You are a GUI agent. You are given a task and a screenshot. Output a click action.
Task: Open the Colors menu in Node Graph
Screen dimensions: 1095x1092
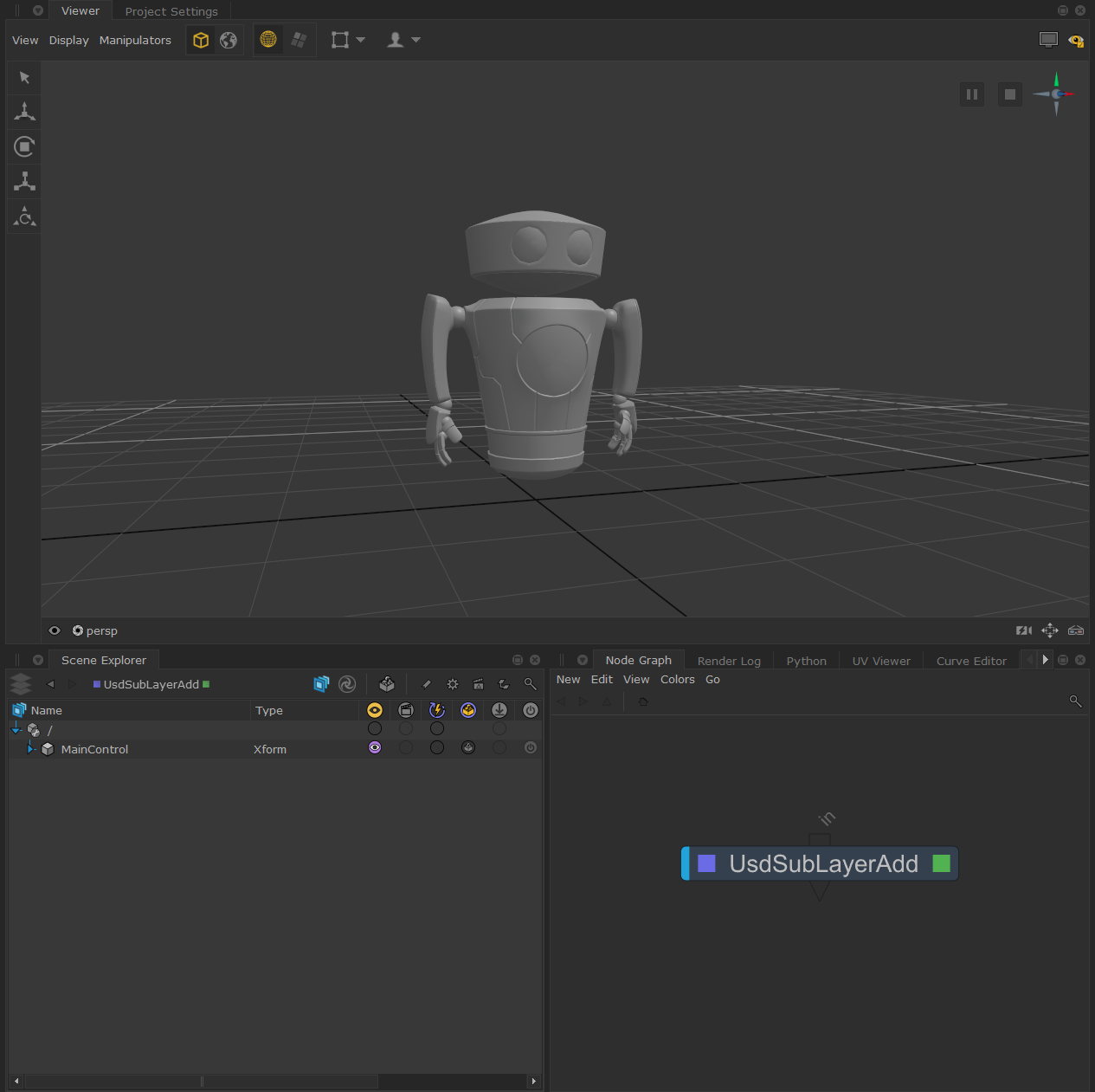tap(677, 680)
